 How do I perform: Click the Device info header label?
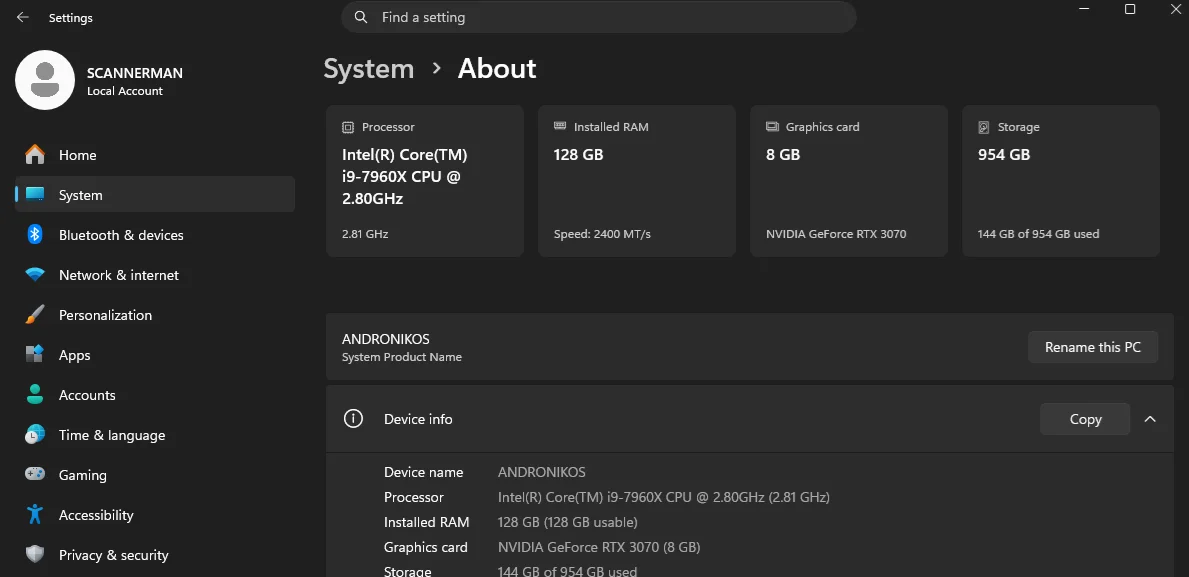tap(418, 419)
